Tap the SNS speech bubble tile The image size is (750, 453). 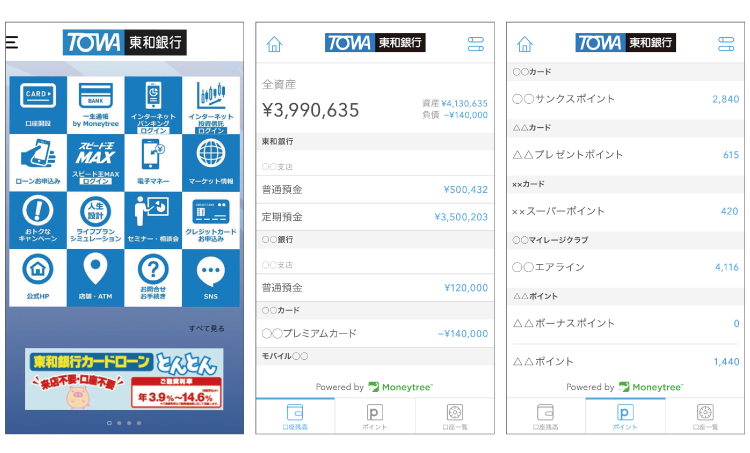(211, 277)
